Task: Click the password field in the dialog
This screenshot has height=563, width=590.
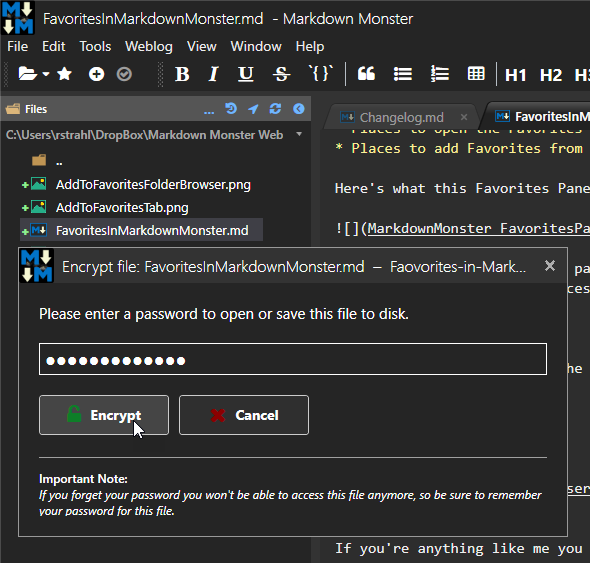Action: coord(293,359)
